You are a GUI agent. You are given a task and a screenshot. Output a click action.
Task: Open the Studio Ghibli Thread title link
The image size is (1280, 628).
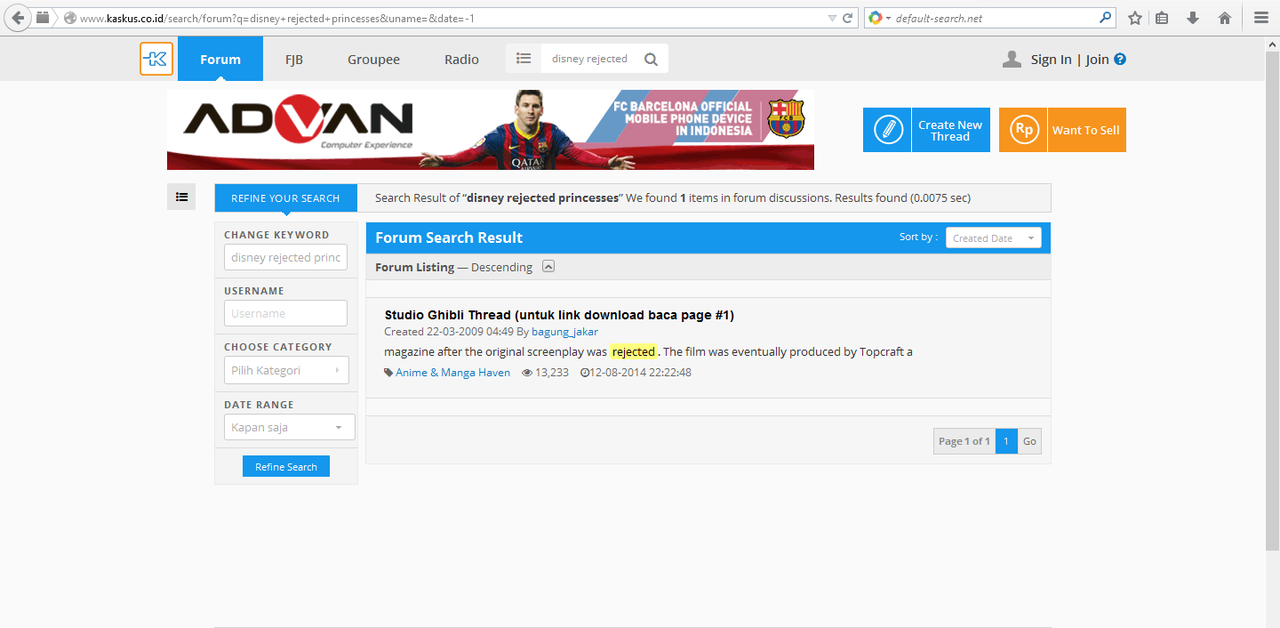(559, 315)
